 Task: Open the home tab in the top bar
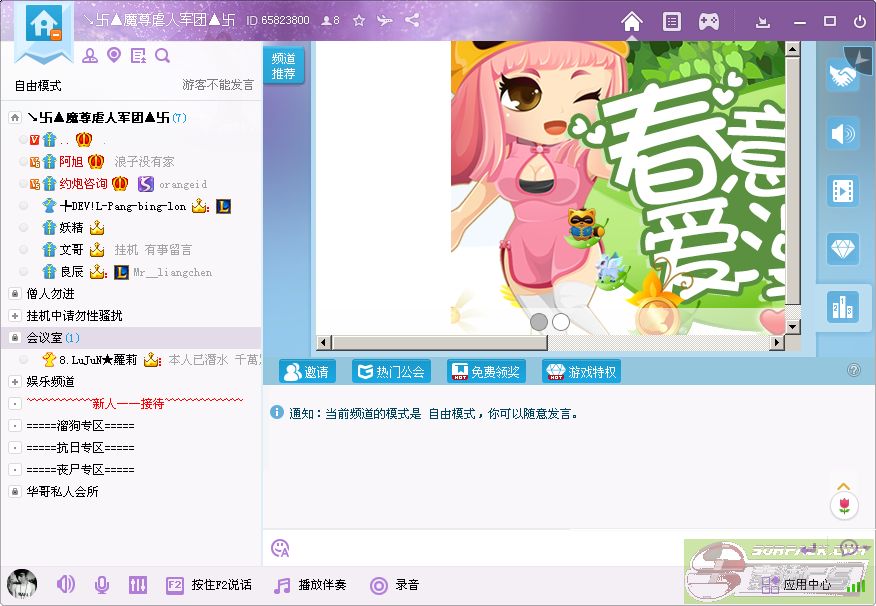pos(632,22)
